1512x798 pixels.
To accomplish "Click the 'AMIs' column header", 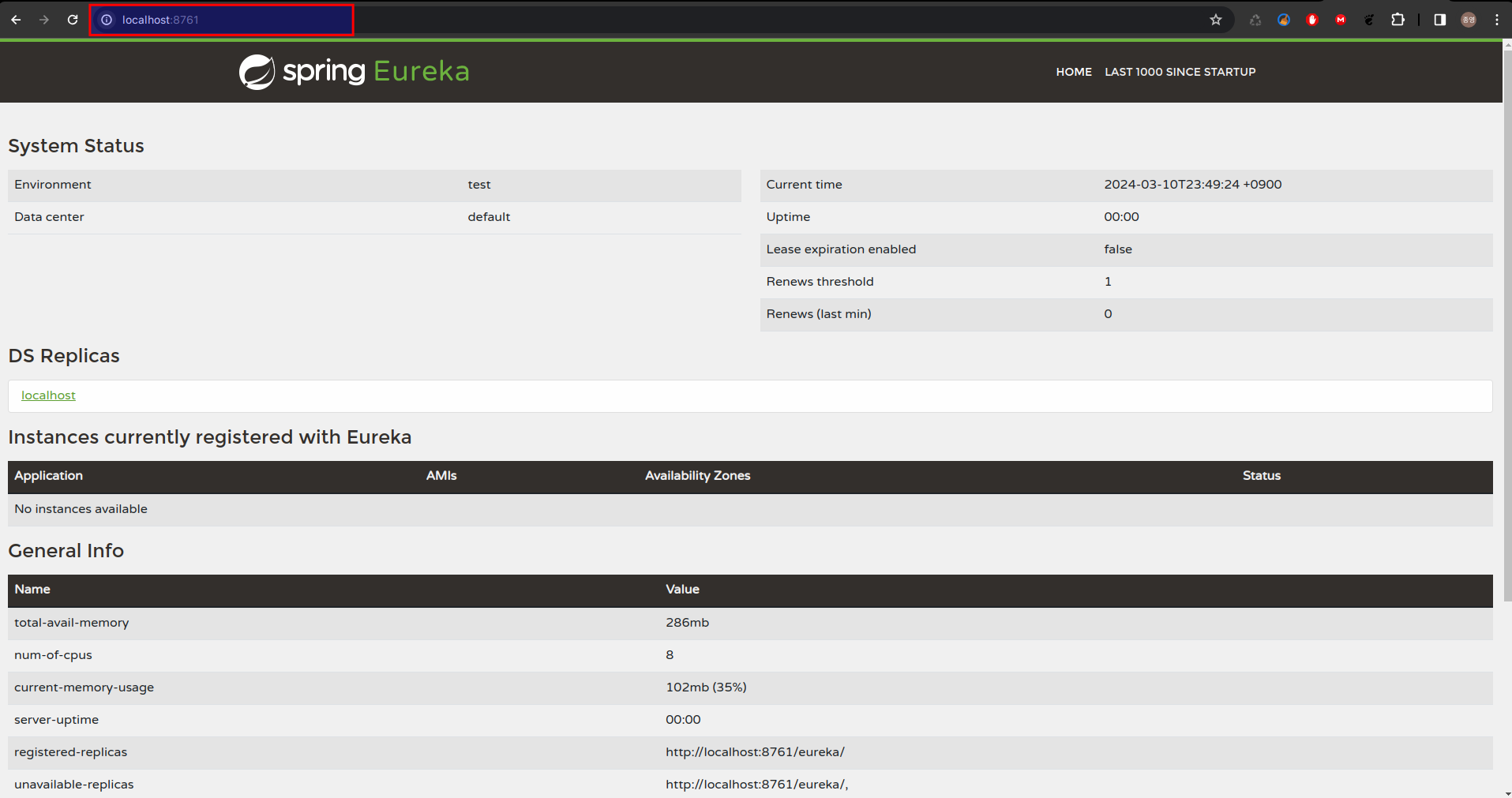I will pos(441,476).
